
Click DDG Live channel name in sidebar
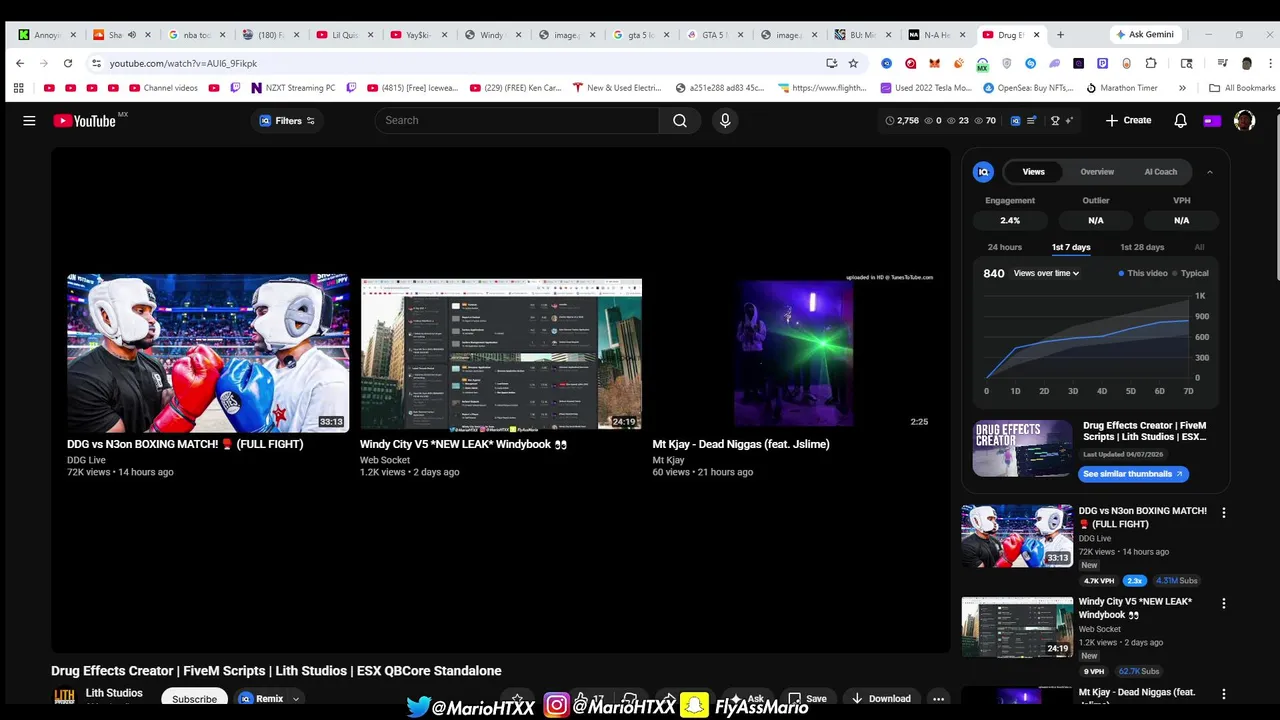coord(1095,539)
